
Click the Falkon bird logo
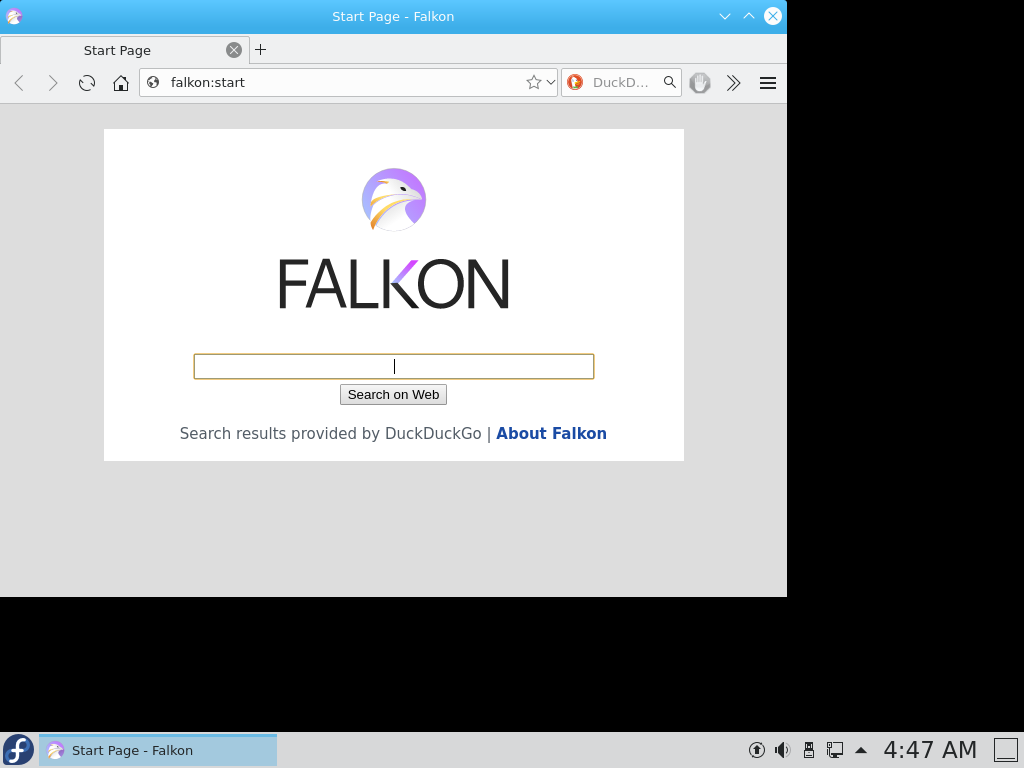click(394, 200)
